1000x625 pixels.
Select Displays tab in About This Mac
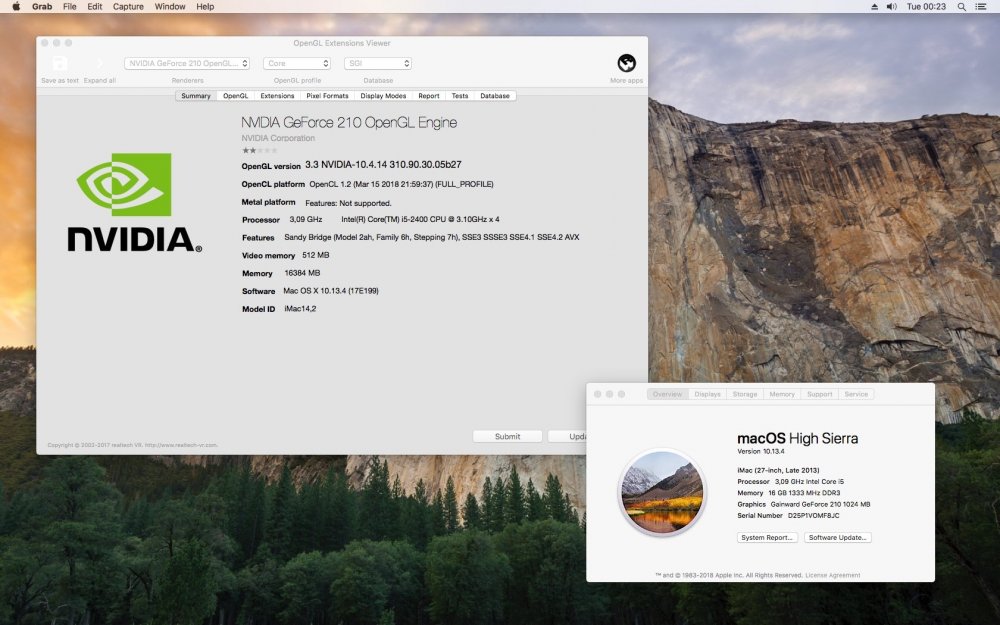(707, 394)
